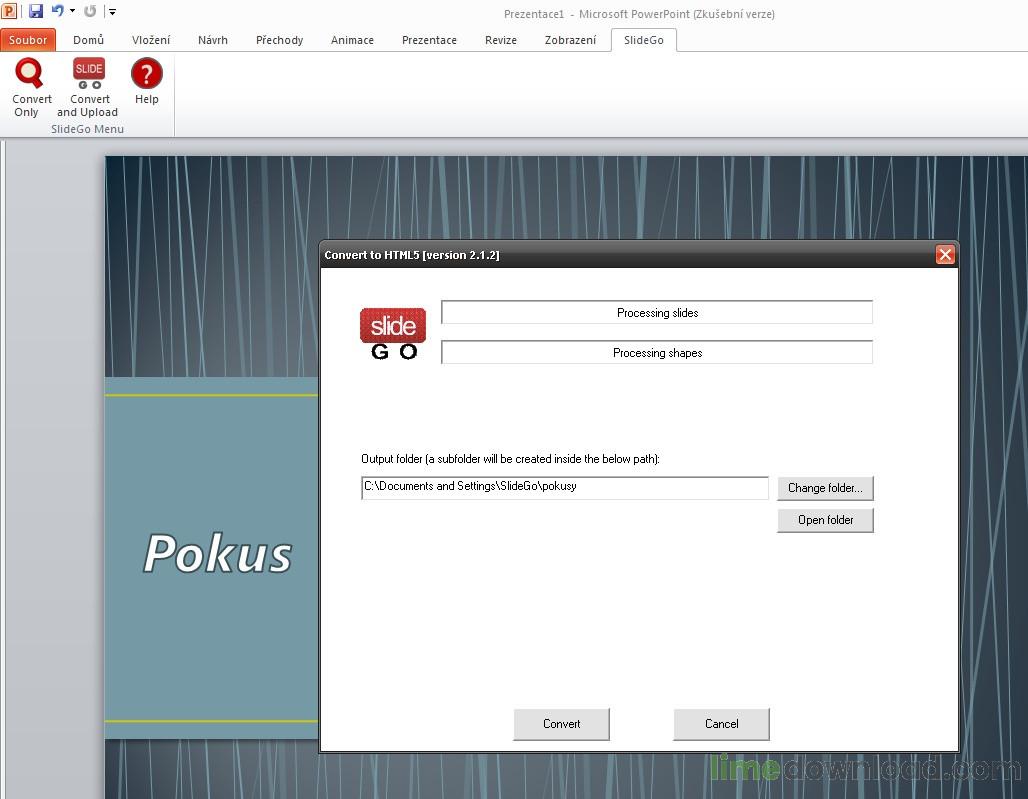
Task: Switch to the Domů tab
Action: (x=89, y=40)
